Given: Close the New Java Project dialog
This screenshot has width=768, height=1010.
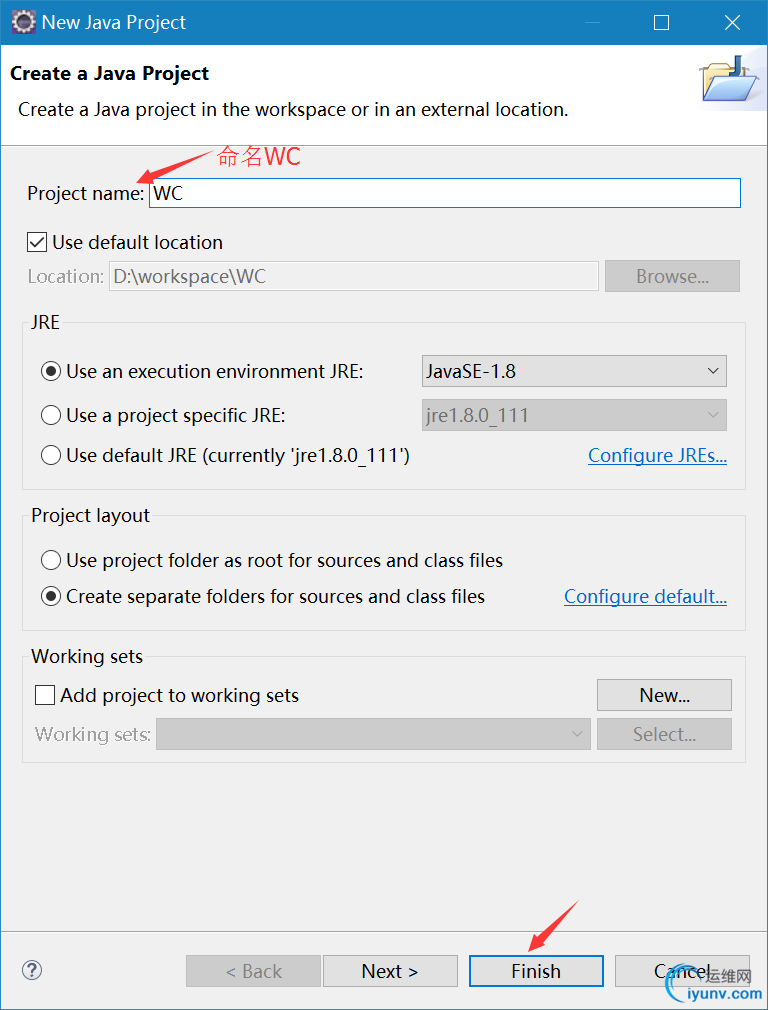Looking at the screenshot, I should pos(731,22).
